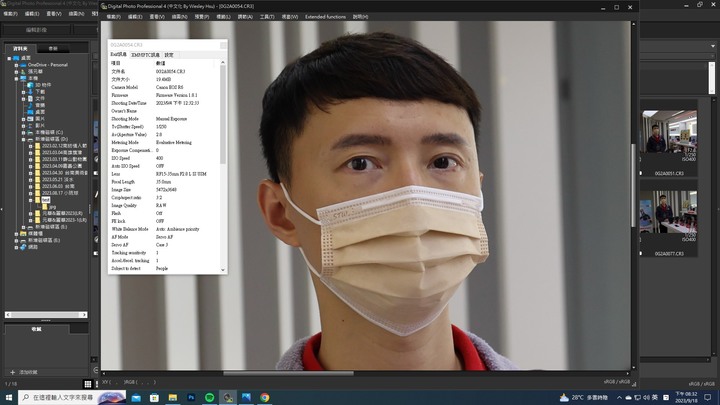
Task: Open the View(V) menu in viewer window
Action: (157, 17)
